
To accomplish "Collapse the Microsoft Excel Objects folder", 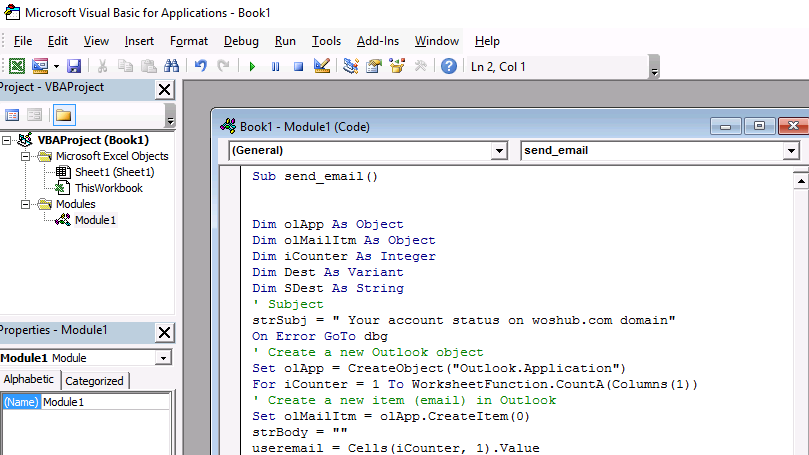I will (x=25, y=156).
